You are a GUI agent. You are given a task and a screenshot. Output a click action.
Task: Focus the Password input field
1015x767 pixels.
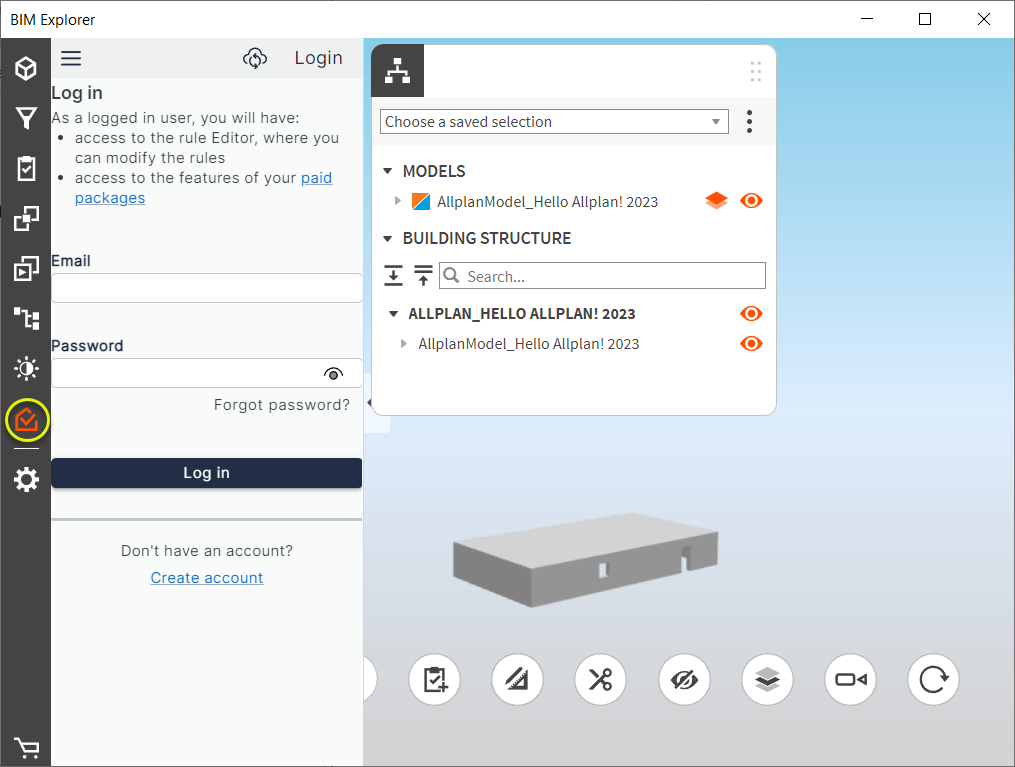pos(206,373)
